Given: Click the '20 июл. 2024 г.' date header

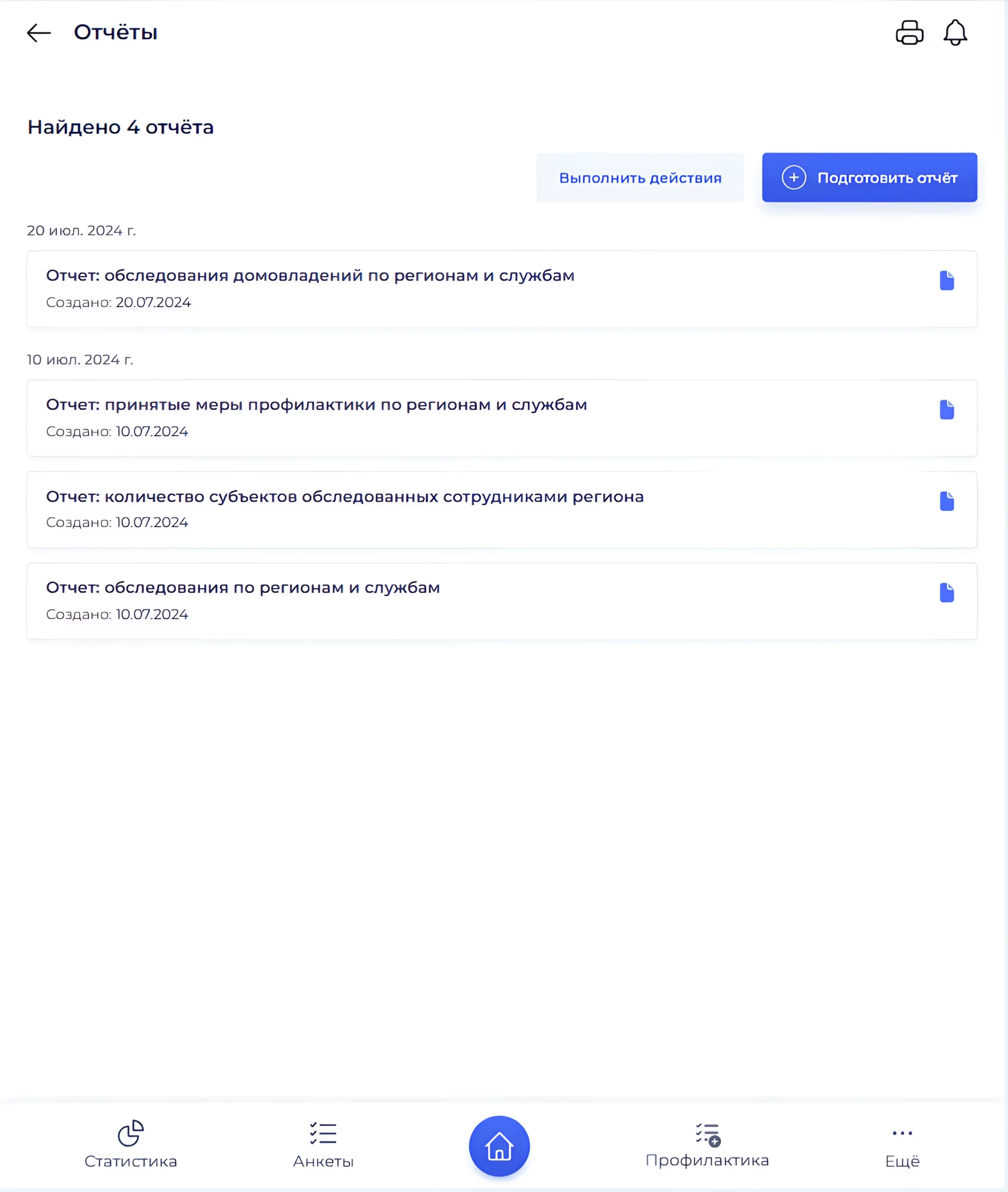Looking at the screenshot, I should click(x=81, y=230).
